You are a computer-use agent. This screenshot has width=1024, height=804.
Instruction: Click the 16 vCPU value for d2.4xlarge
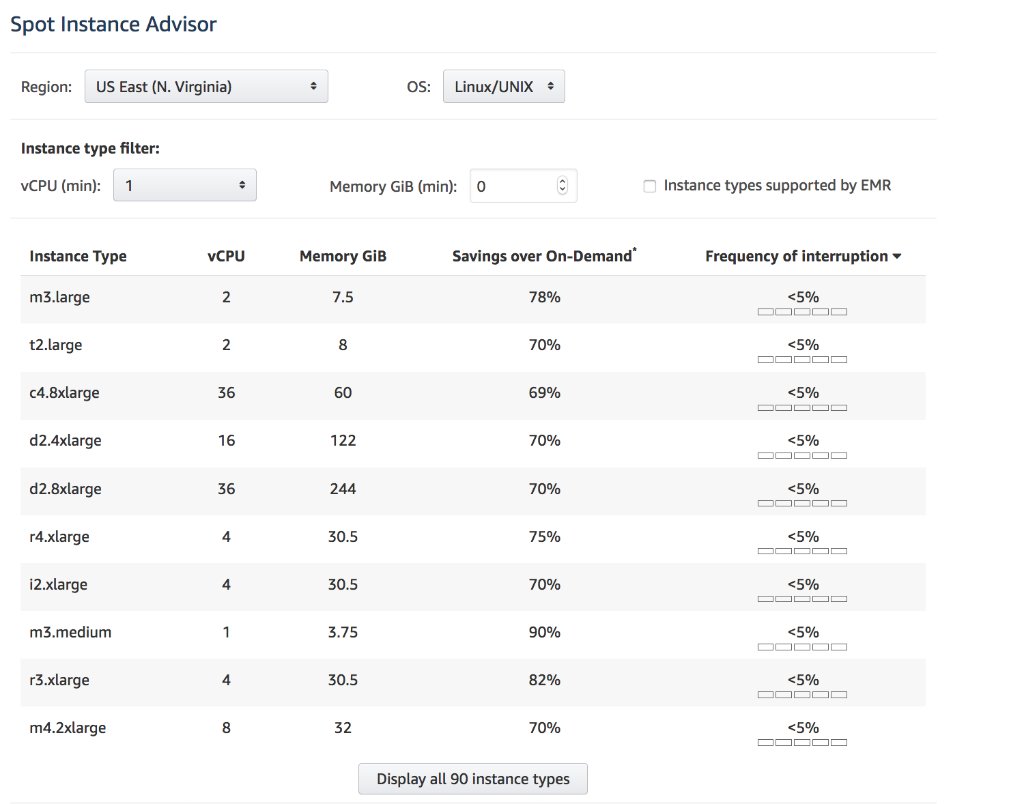227,441
